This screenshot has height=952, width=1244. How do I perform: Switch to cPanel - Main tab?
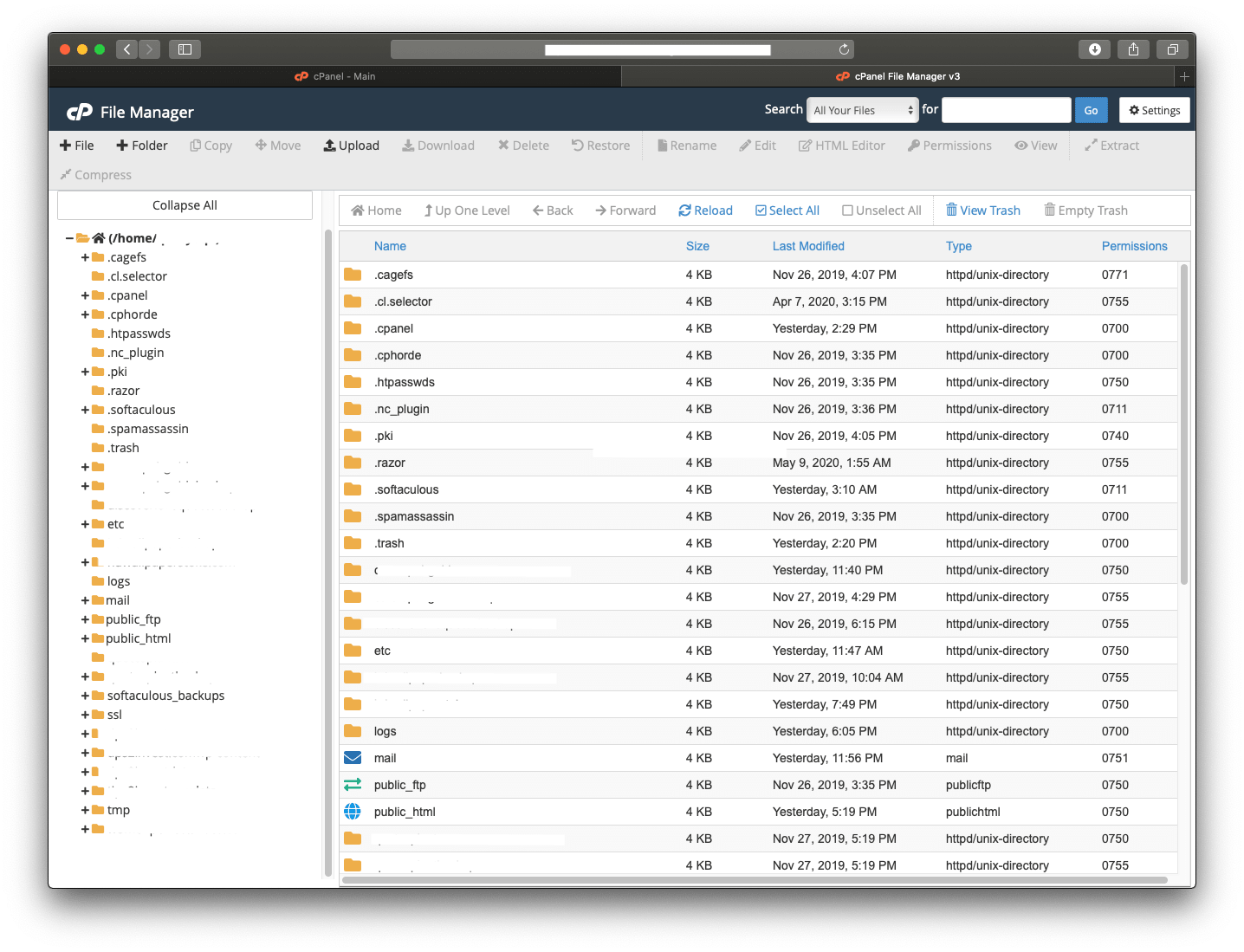[335, 76]
